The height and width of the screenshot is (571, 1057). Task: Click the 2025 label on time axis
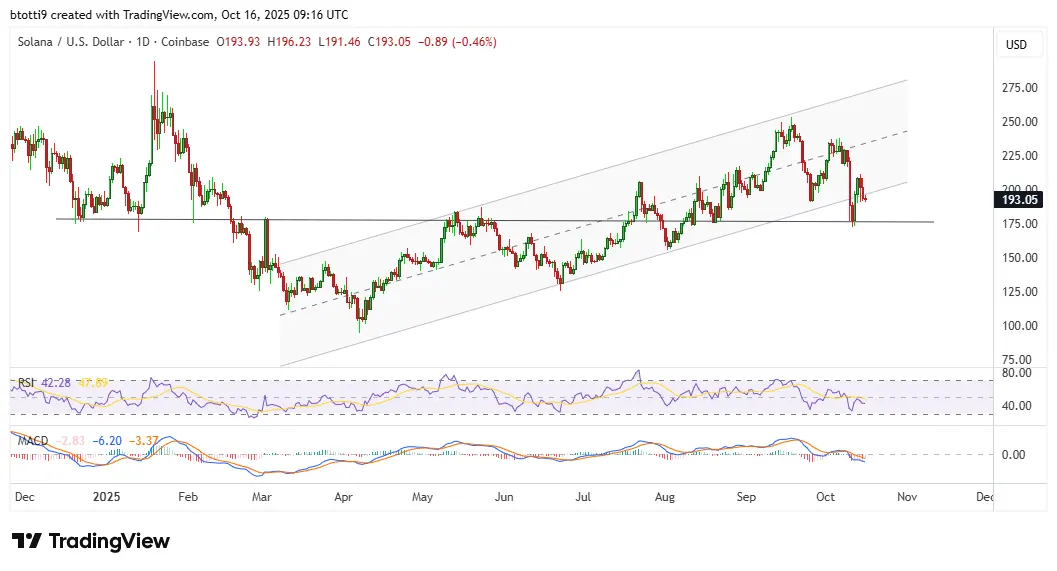(x=105, y=496)
